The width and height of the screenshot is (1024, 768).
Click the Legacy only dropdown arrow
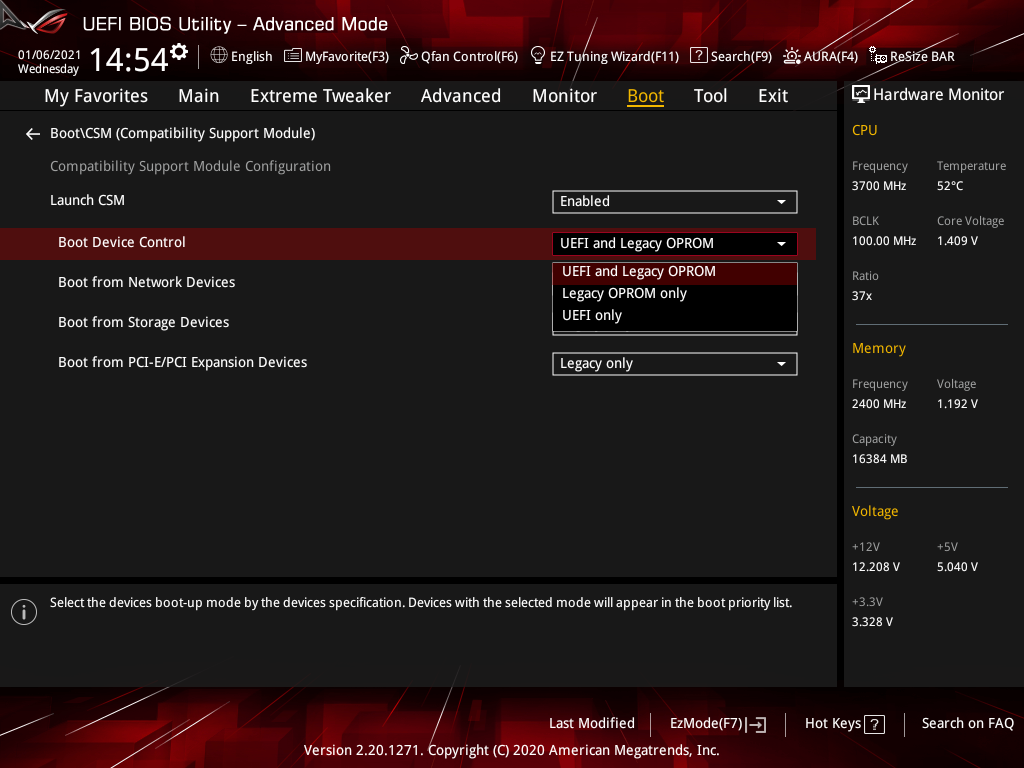coord(781,364)
